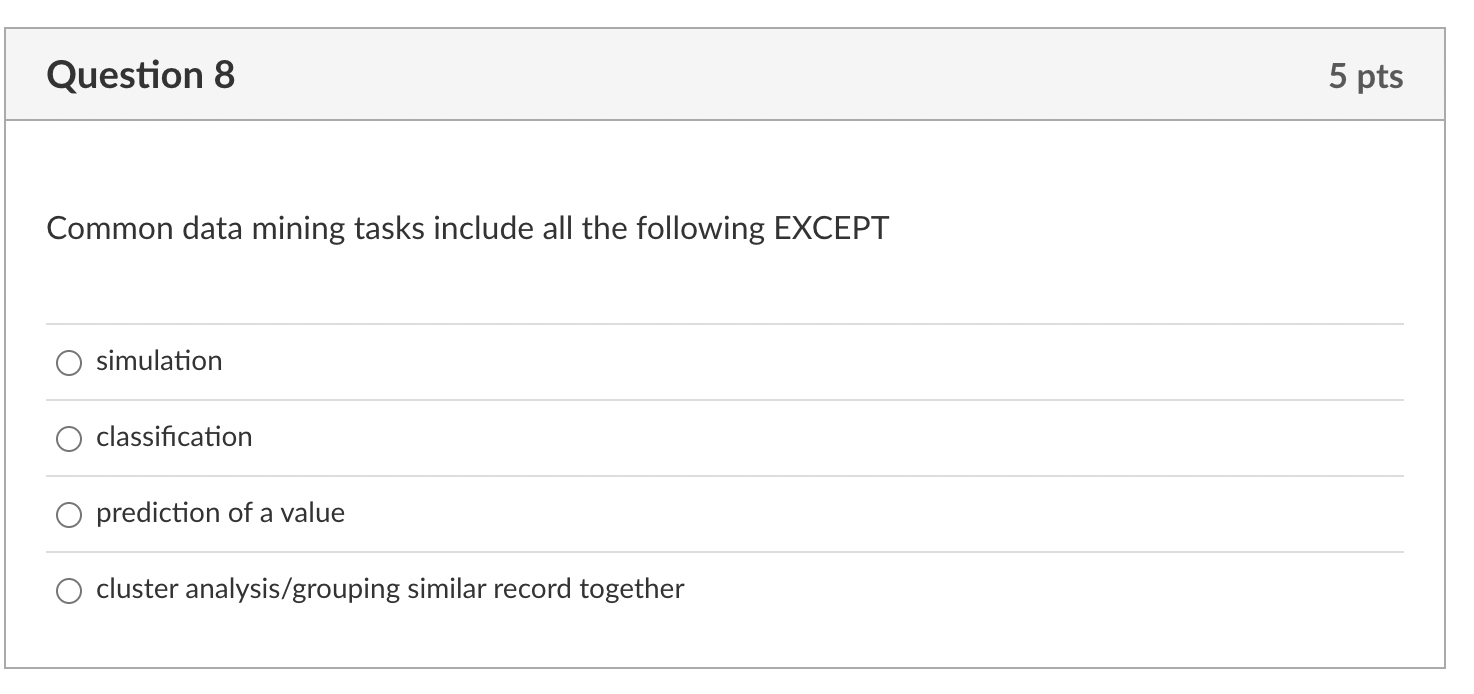This screenshot has height=694, width=1474.
Task: Select the classification radio button
Action: pos(68,438)
